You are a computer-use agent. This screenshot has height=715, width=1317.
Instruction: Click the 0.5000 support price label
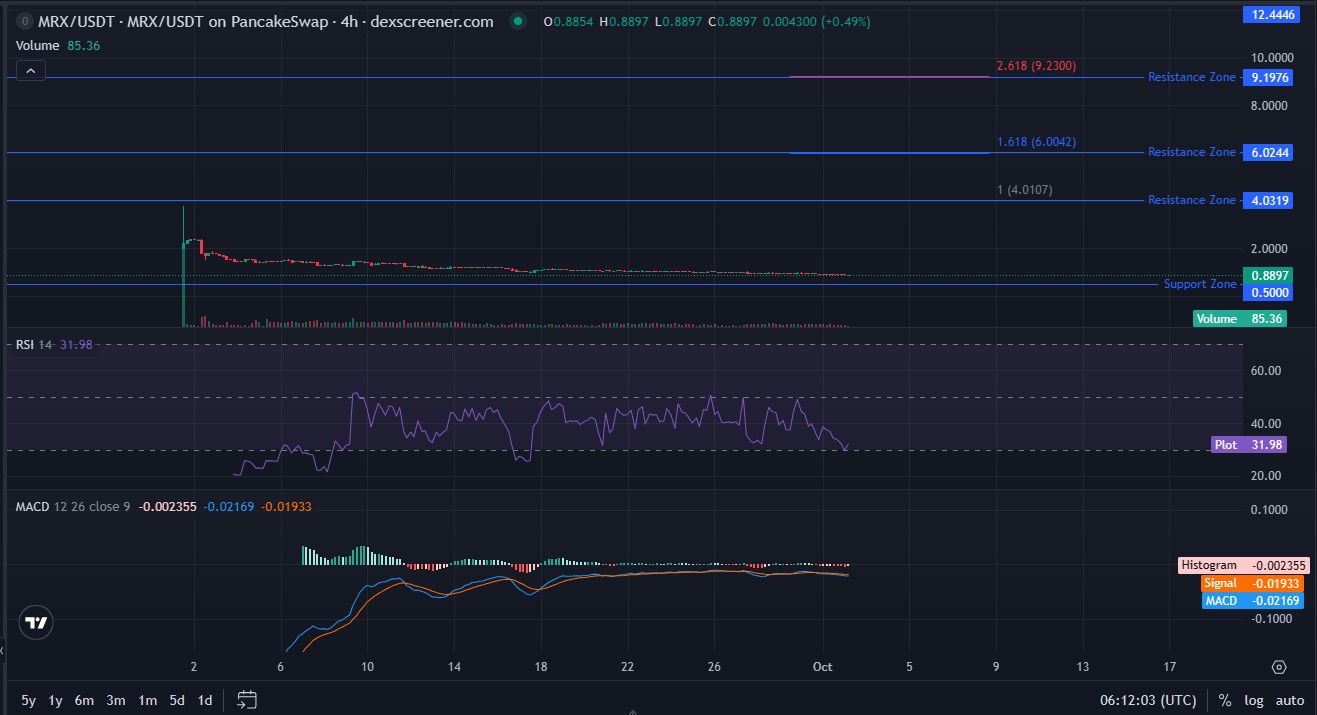click(x=1266, y=292)
